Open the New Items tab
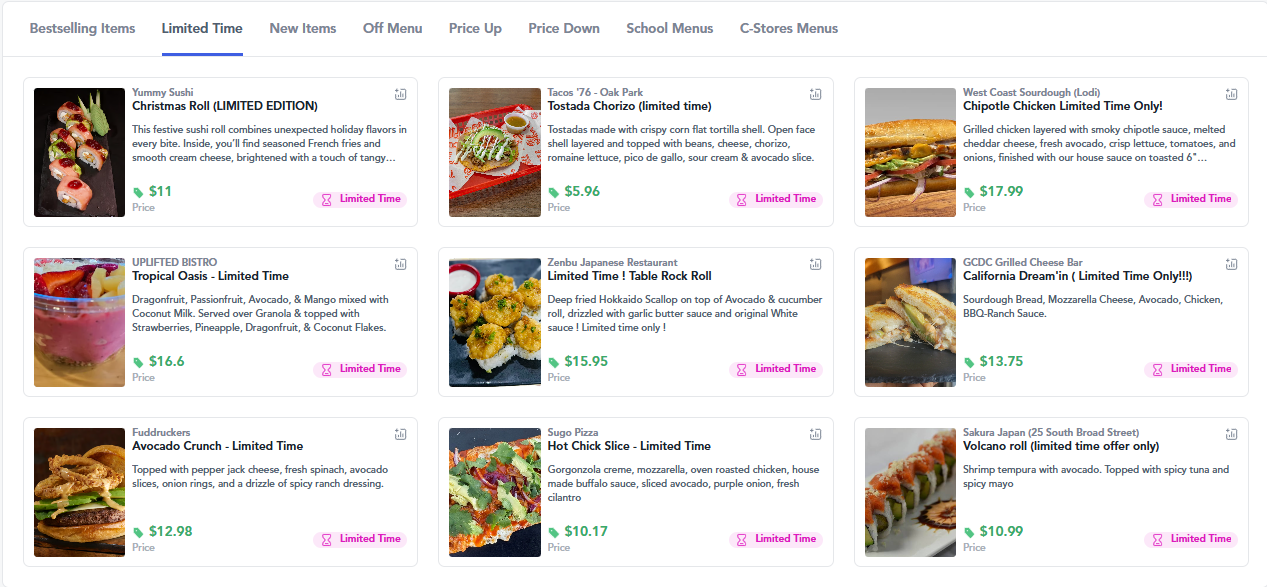The height and width of the screenshot is (587, 1267). tap(303, 28)
